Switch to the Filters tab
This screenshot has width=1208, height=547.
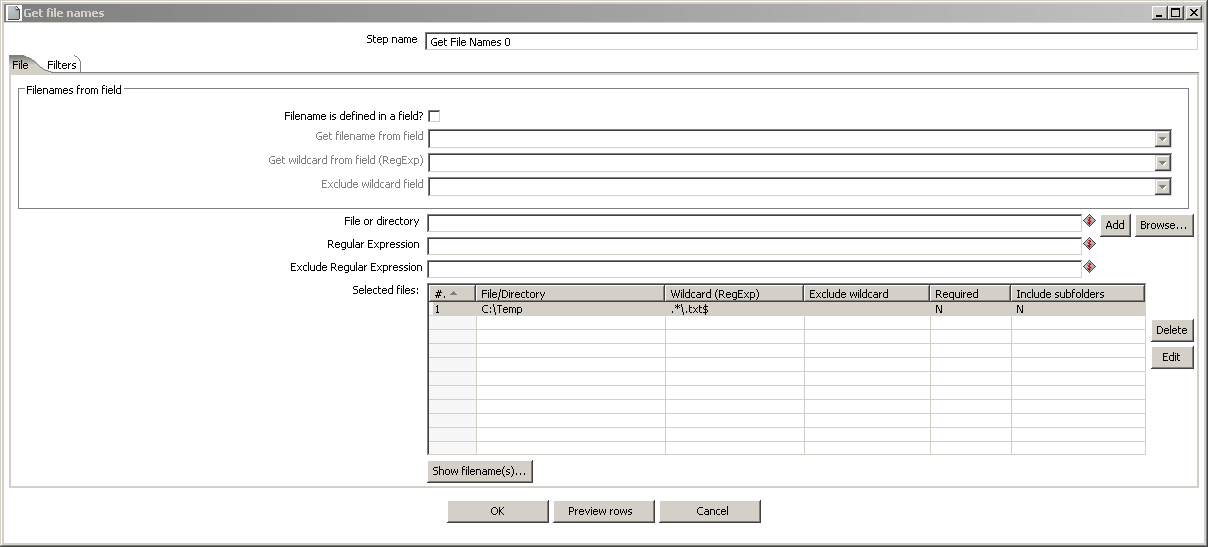pyautogui.click(x=62, y=64)
